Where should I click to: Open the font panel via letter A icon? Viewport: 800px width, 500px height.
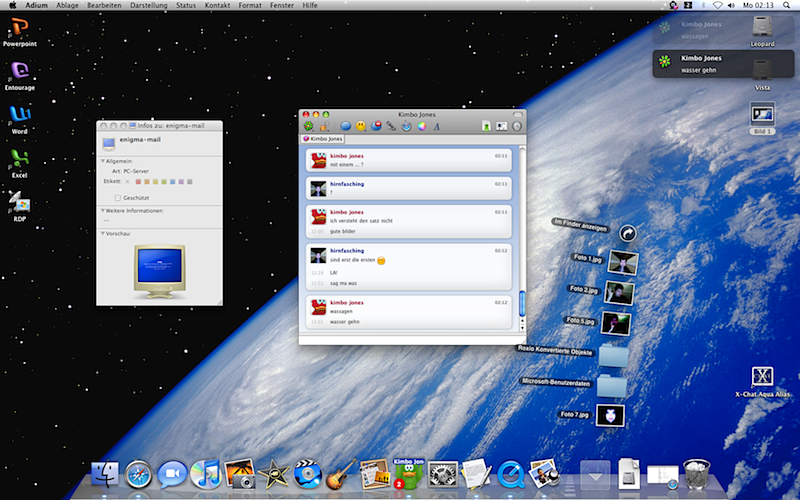437,127
